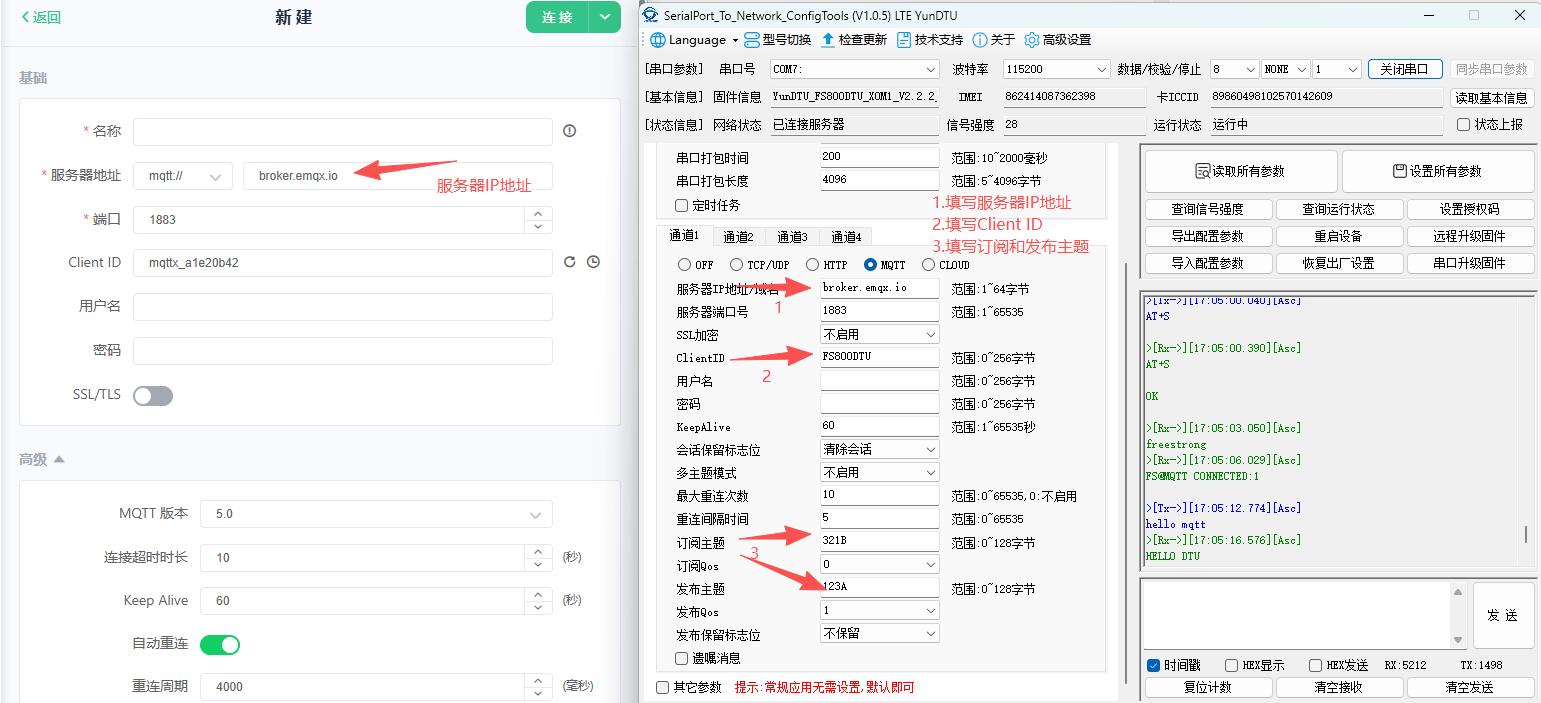
Task: Click the back arrow 返回 in MQTTX
Action: tap(41, 17)
